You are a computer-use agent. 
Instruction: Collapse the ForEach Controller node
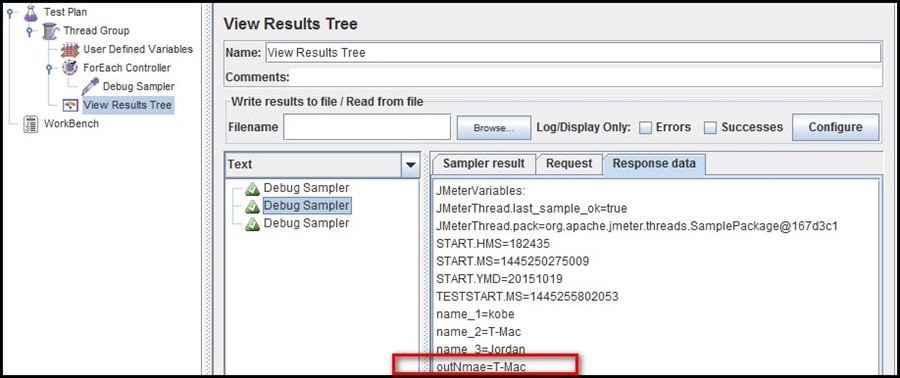49,68
